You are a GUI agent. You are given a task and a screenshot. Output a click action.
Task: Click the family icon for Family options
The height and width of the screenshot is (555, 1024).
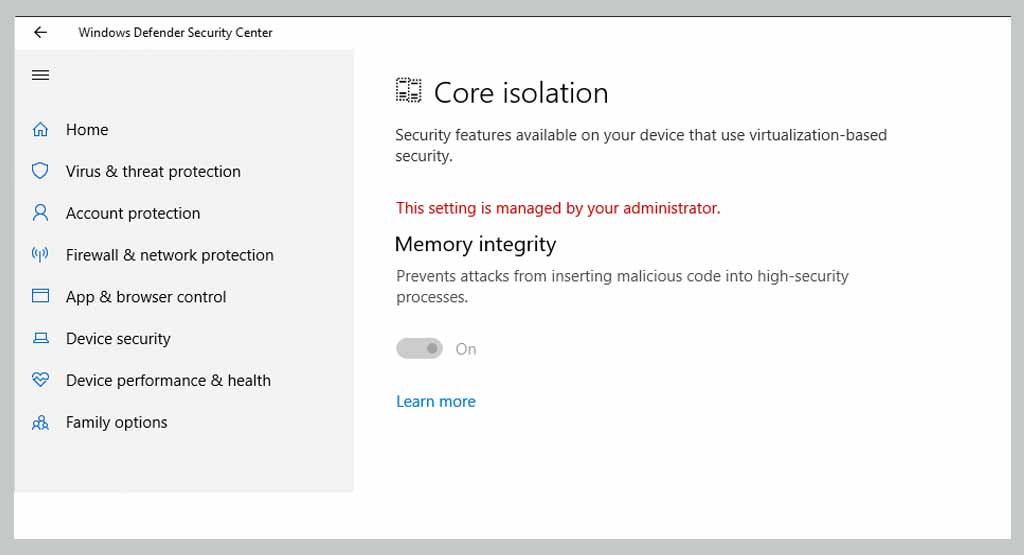click(x=40, y=422)
